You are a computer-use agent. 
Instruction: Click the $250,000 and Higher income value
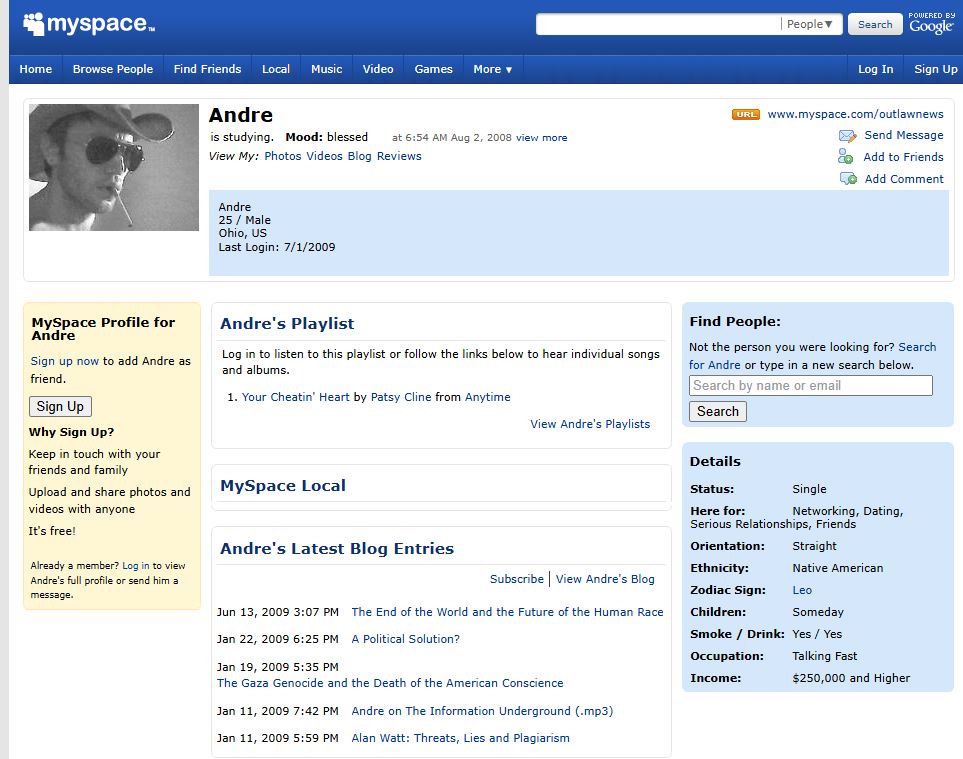pos(851,679)
